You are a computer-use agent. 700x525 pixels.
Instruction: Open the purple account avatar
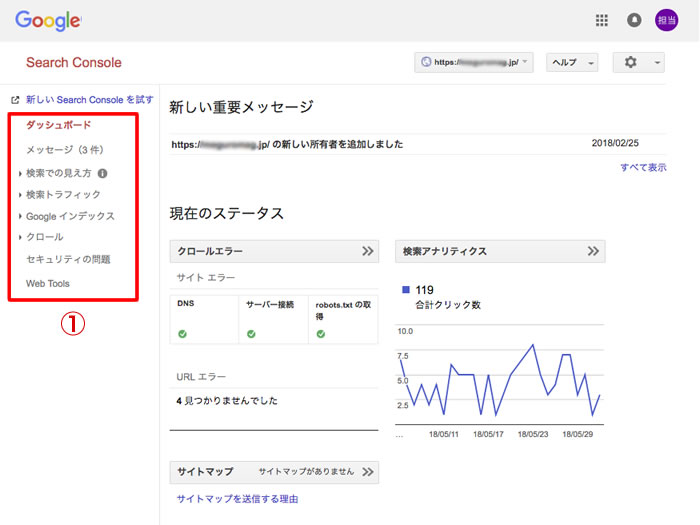pos(666,20)
